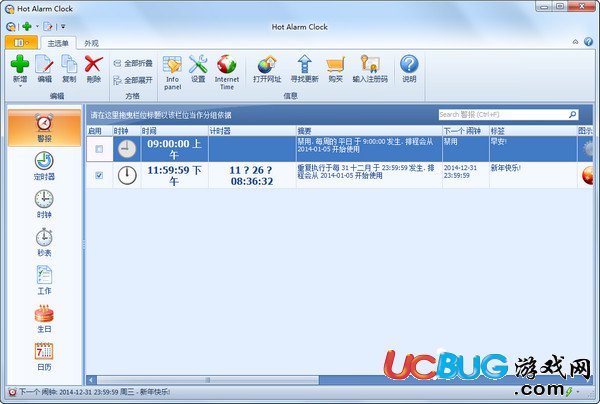Image resolution: width=600 pixels, height=404 pixels.
Task: Switch to 主选单 ribbon tab
Action: coord(58,43)
